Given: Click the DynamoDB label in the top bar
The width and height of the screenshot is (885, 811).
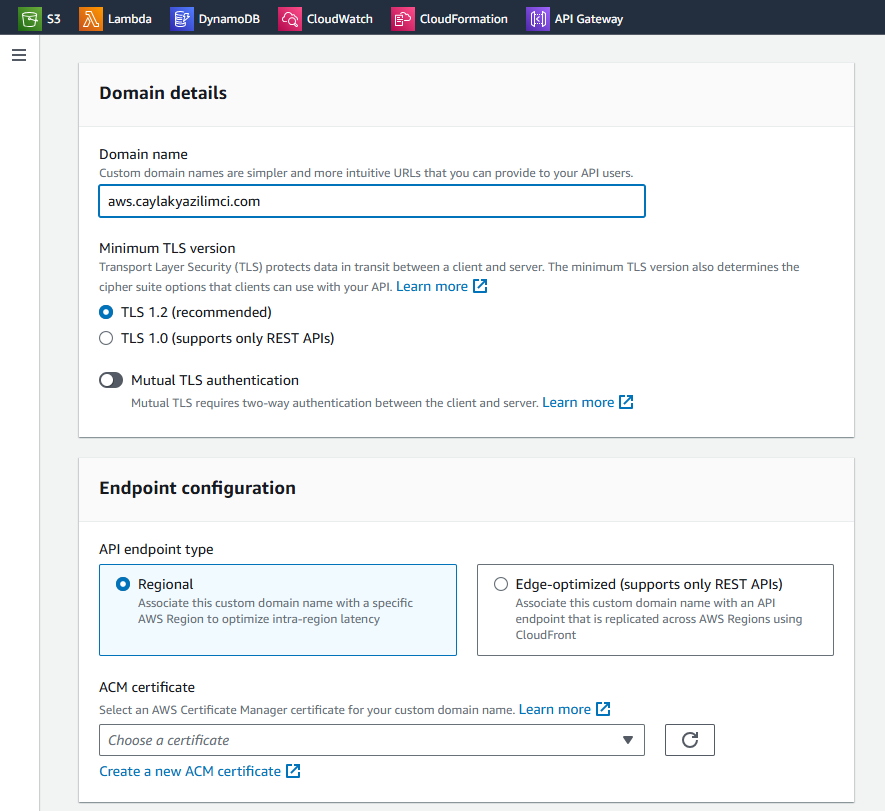Looking at the screenshot, I should [229, 19].
